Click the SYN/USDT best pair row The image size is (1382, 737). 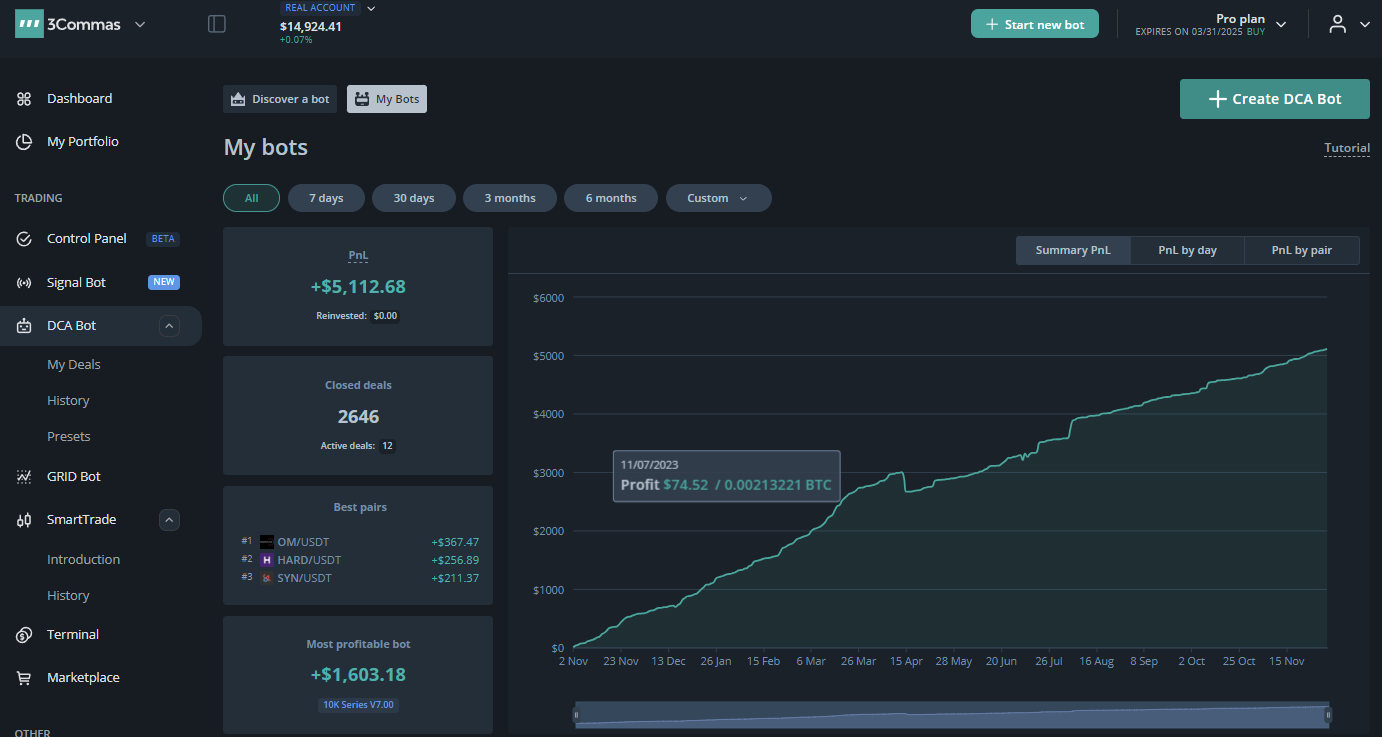pos(358,578)
